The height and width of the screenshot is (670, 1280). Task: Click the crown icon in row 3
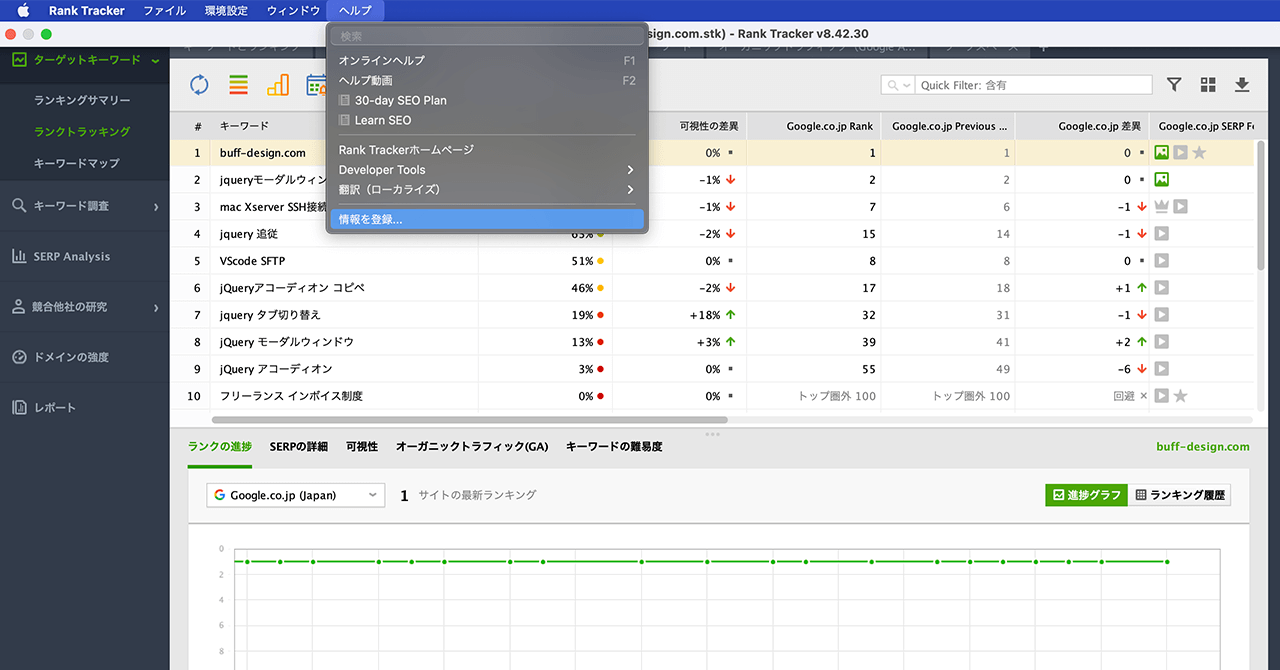[x=1161, y=207]
